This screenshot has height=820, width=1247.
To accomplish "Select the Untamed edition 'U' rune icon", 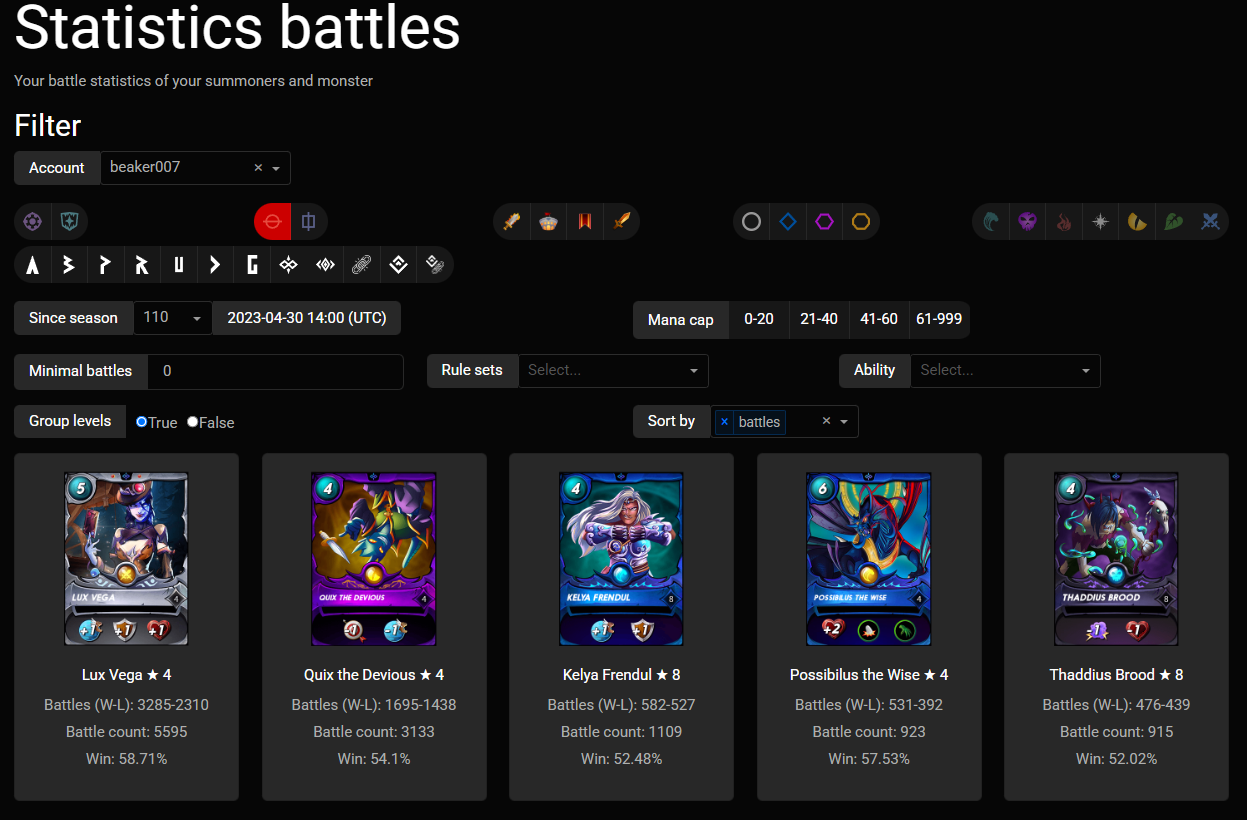I will (x=178, y=265).
